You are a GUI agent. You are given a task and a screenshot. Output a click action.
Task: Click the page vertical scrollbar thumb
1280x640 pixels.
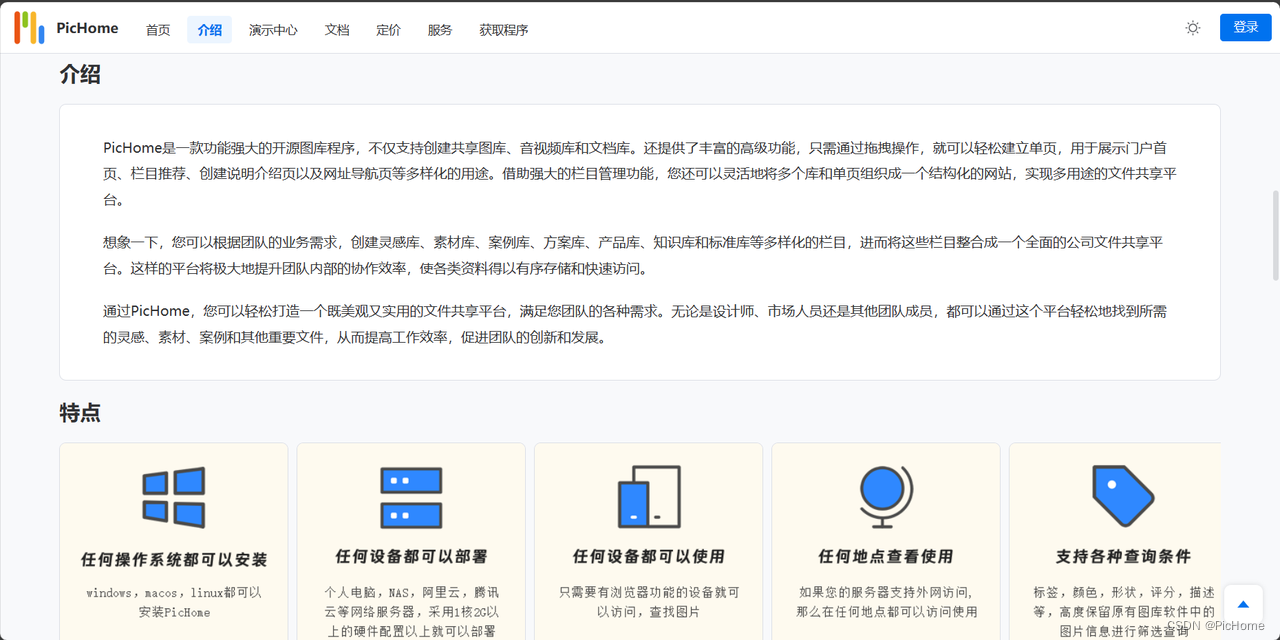(x=1275, y=235)
